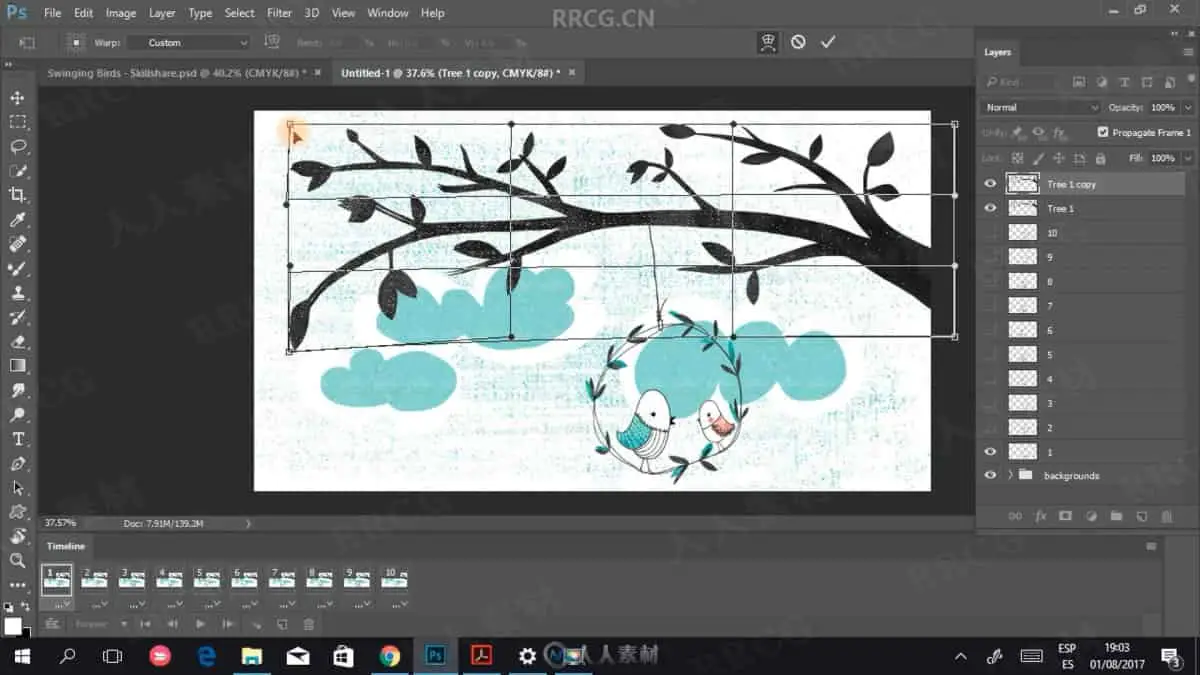Open the Fill slider dropdown arrow
This screenshot has width=1200, height=675.
(1188, 158)
